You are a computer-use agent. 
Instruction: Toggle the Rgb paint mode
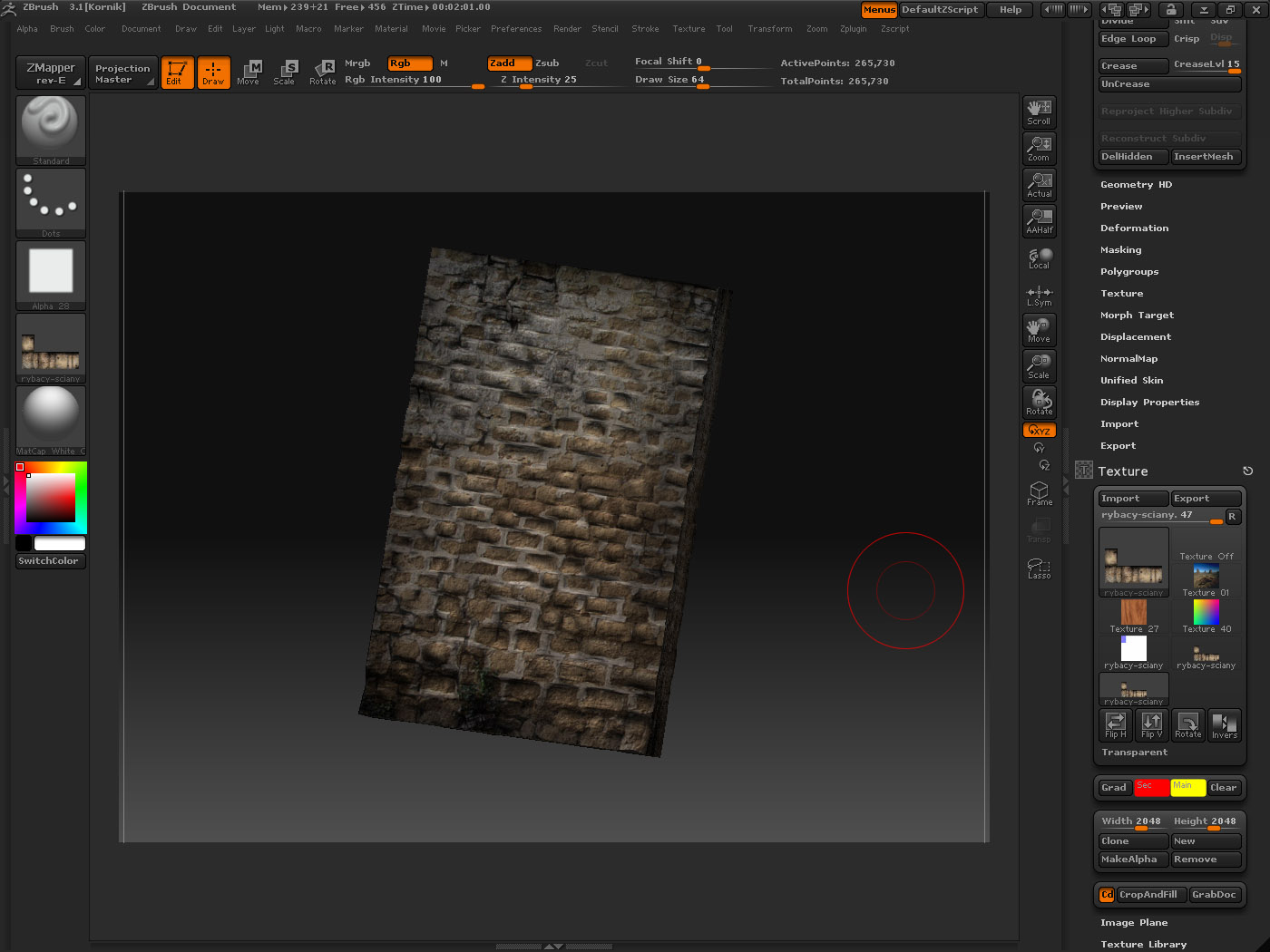tap(409, 63)
